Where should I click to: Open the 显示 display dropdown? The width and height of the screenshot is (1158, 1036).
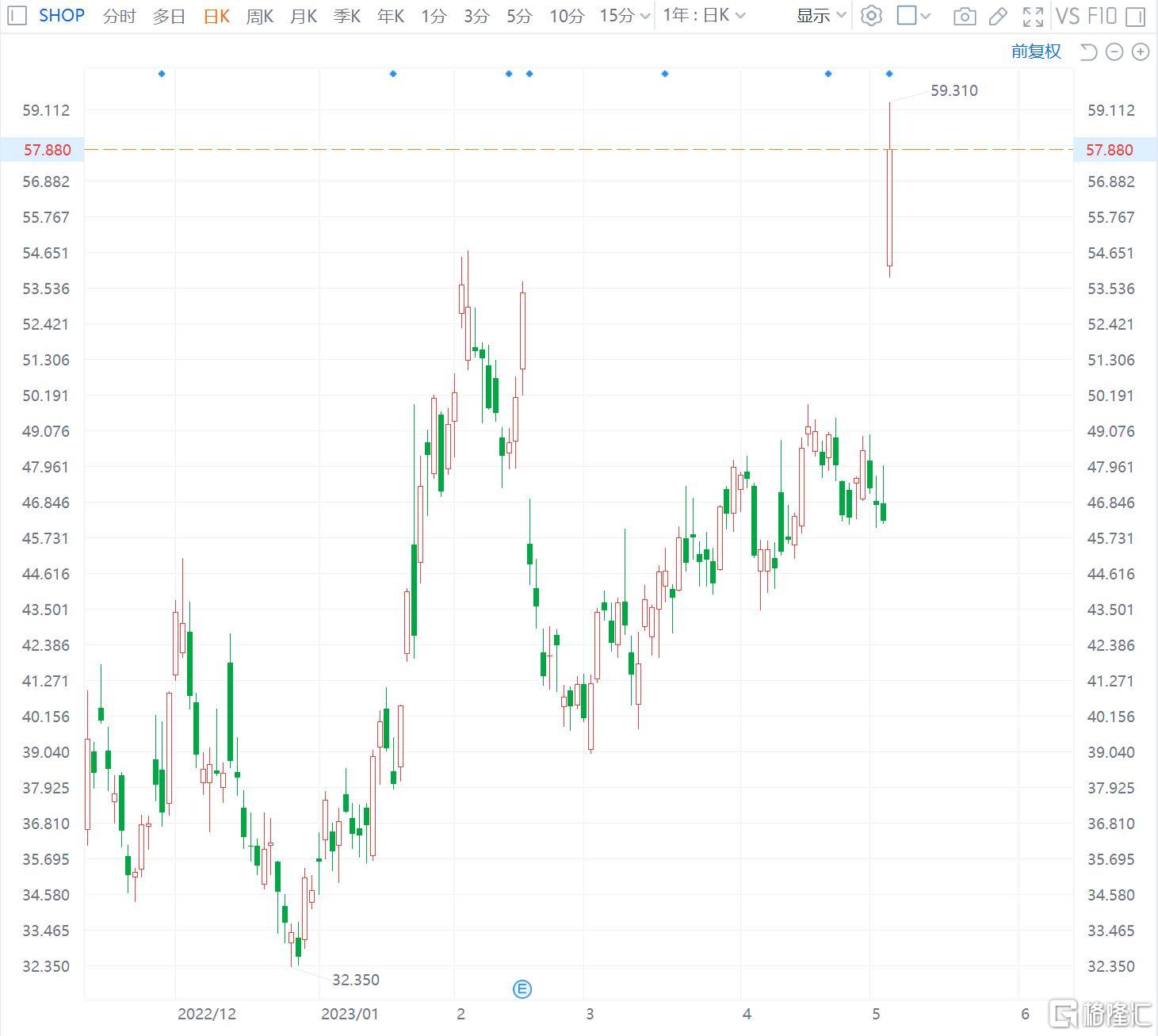tap(821, 15)
